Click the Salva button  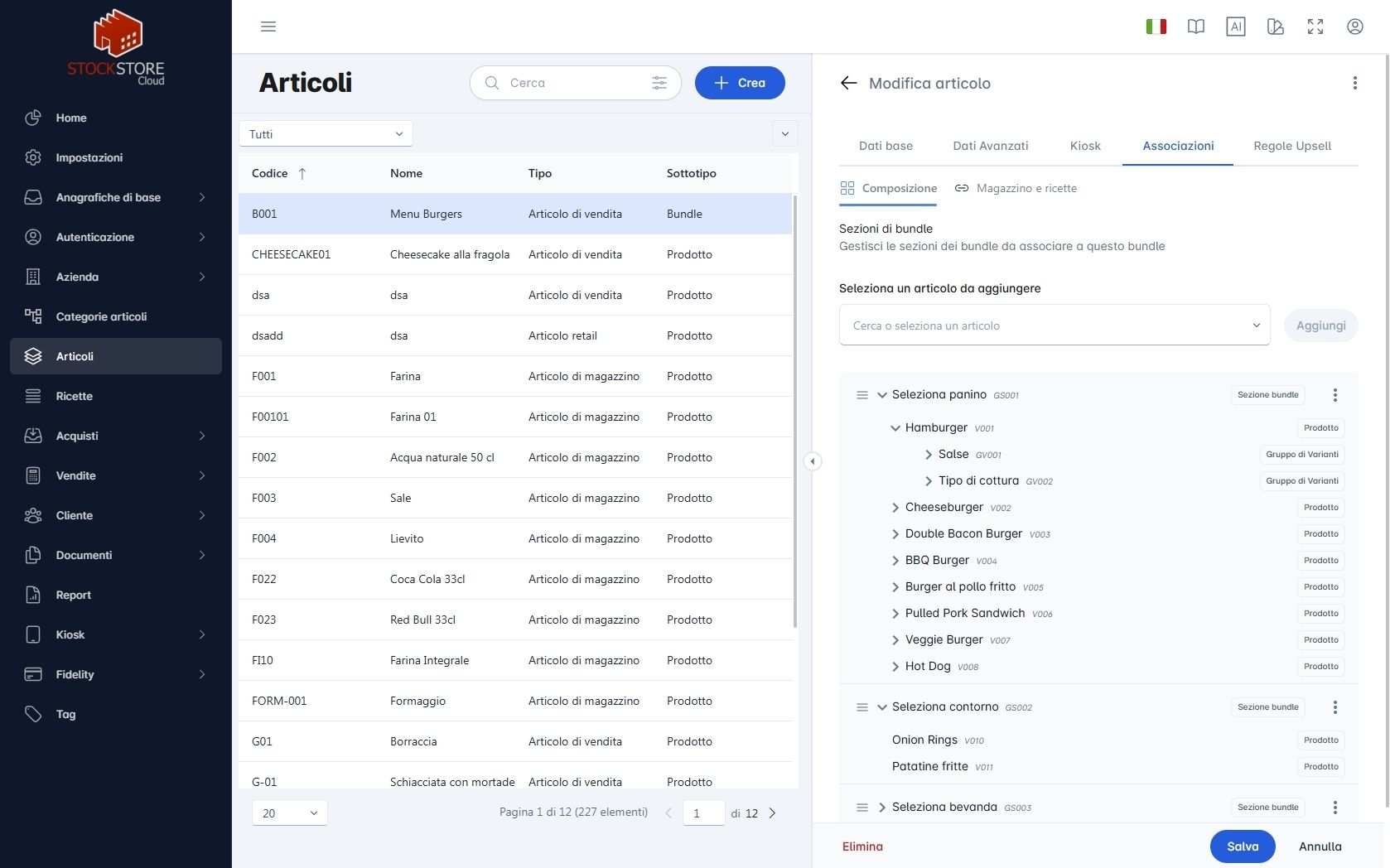click(x=1243, y=846)
